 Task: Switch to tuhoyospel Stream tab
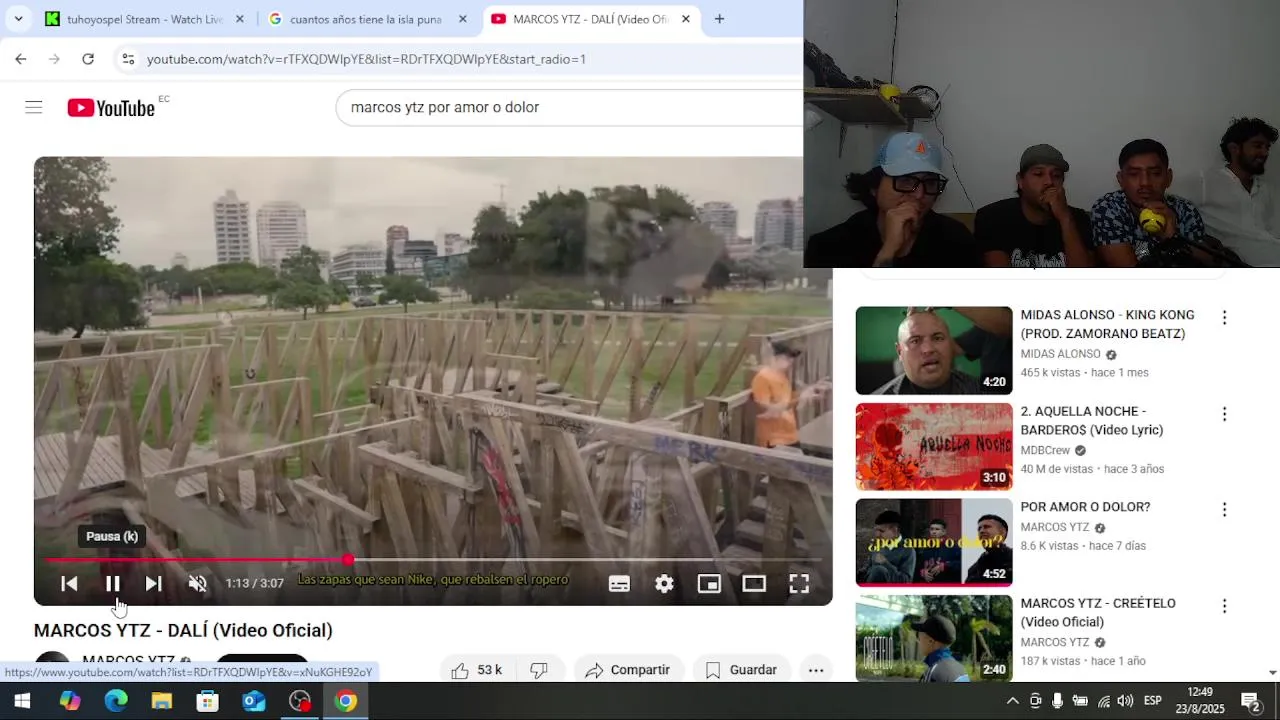[x=144, y=19]
